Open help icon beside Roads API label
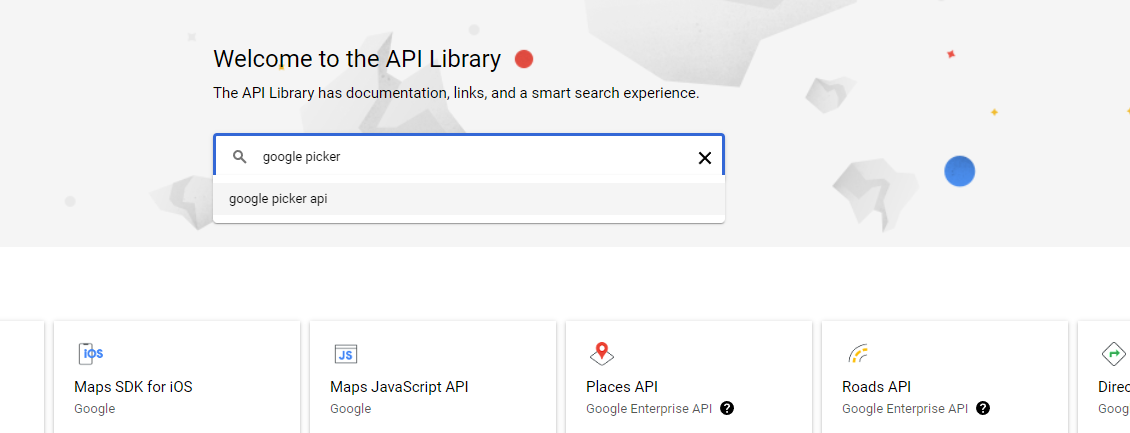1130x433 pixels. (983, 408)
